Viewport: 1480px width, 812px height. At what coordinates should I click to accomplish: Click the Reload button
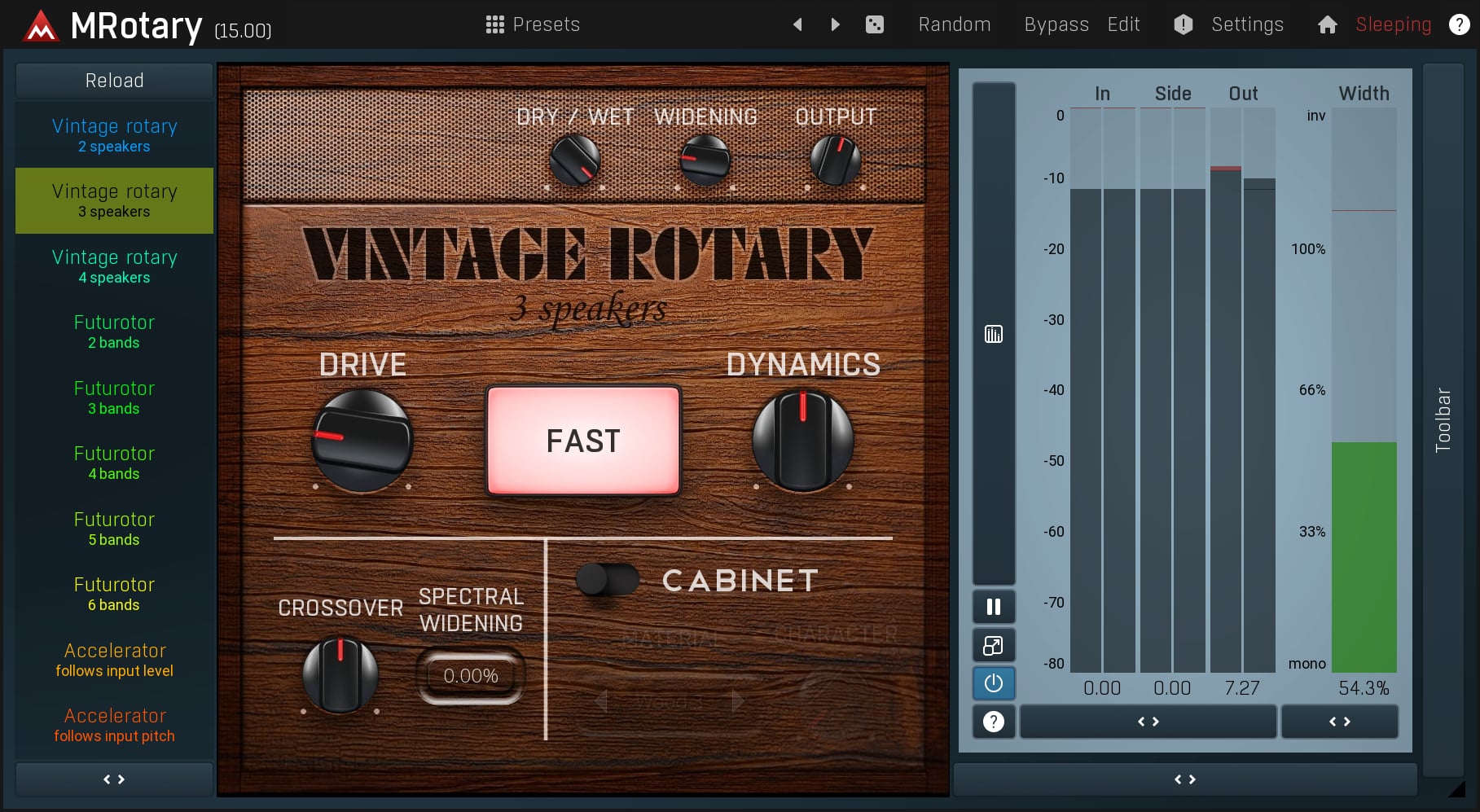tap(114, 81)
